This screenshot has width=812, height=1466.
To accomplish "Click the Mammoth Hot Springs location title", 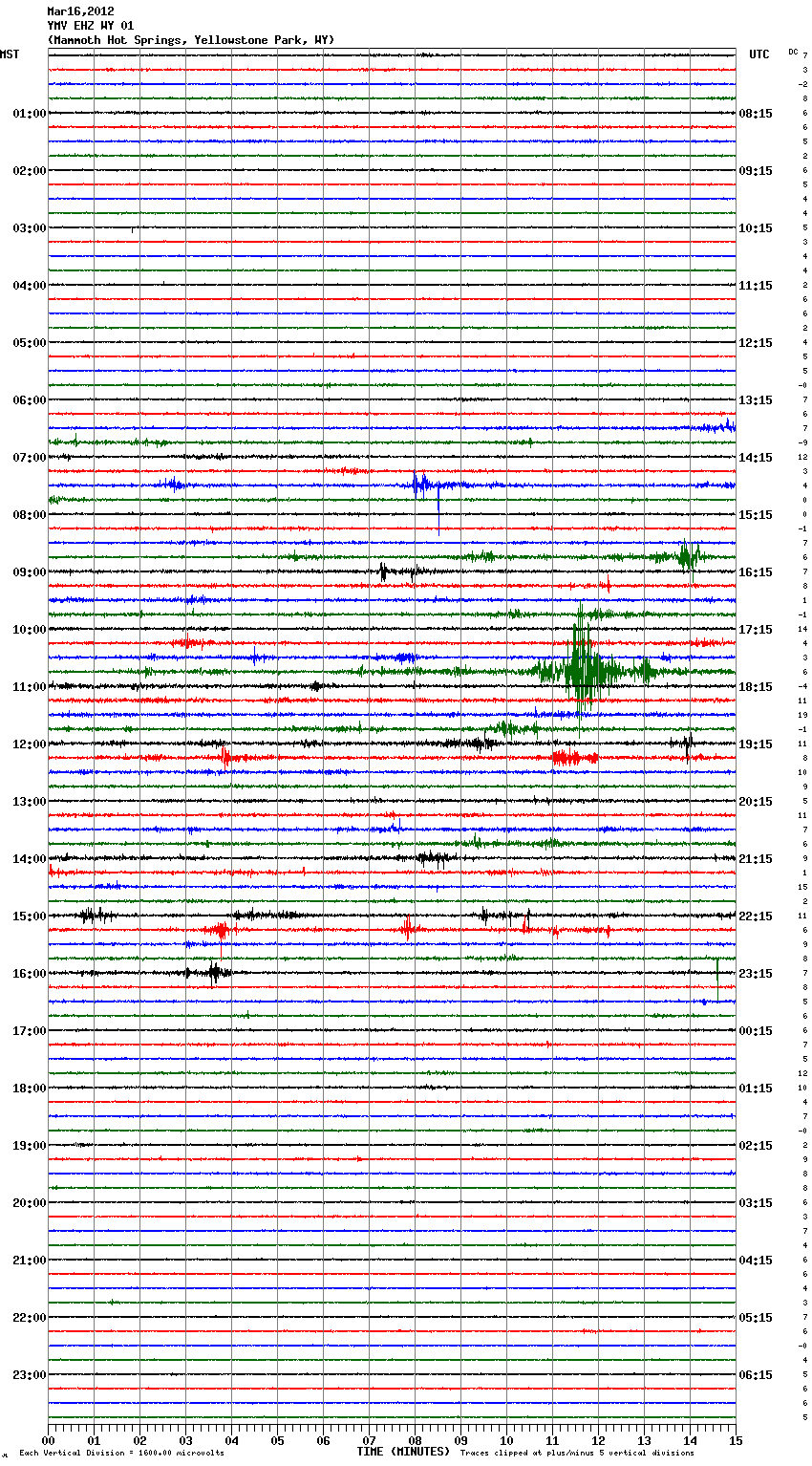I will click(191, 40).
